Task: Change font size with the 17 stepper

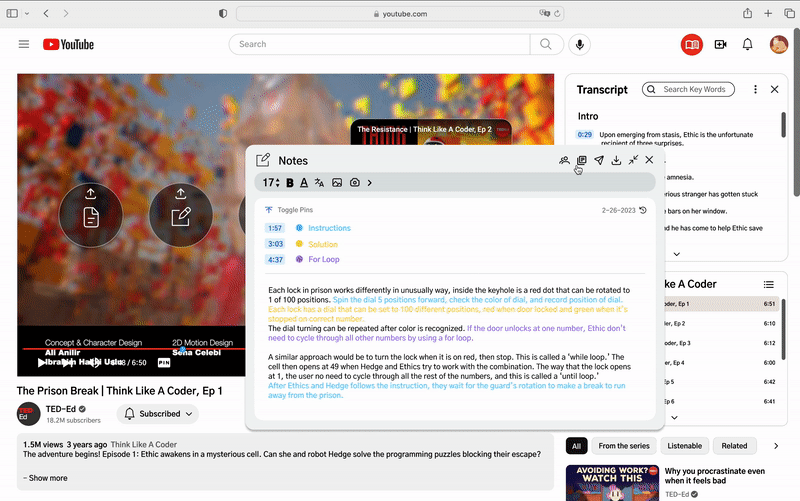Action: click(271, 183)
